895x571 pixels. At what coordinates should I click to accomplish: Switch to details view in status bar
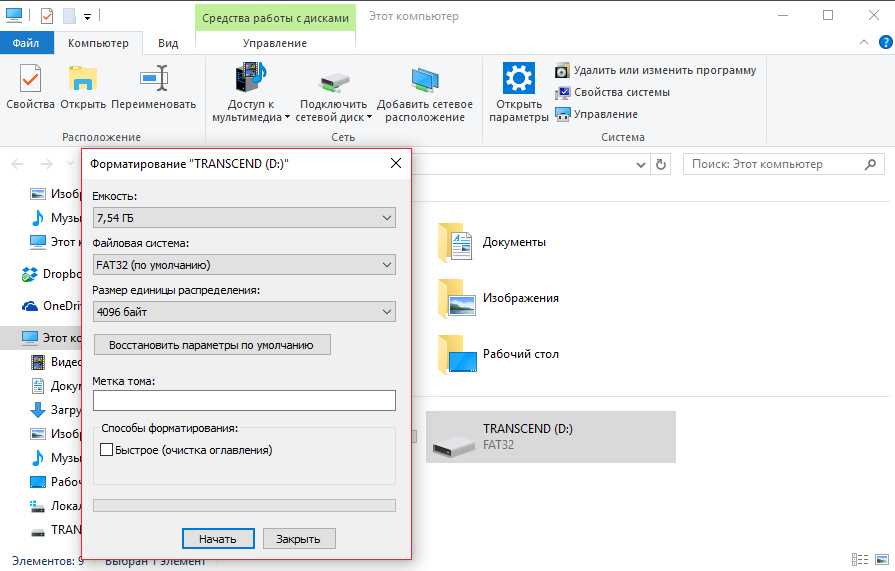(860, 560)
